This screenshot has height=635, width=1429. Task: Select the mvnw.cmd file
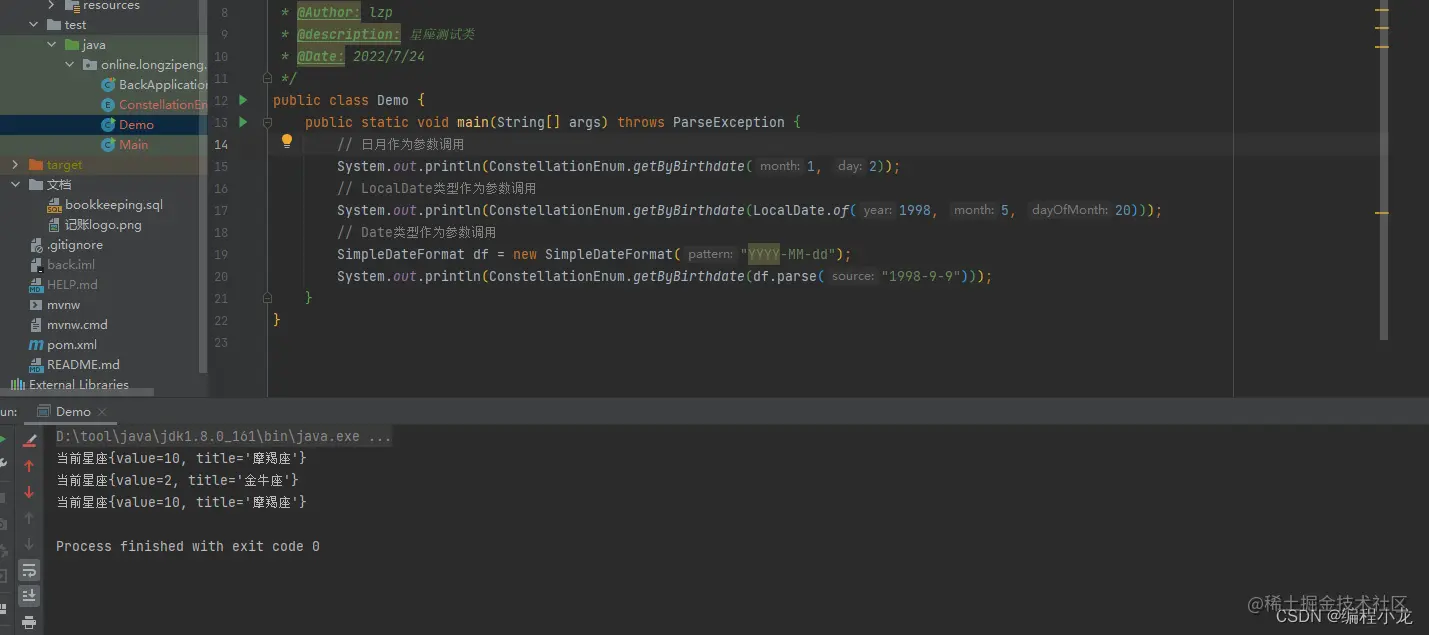68,325
